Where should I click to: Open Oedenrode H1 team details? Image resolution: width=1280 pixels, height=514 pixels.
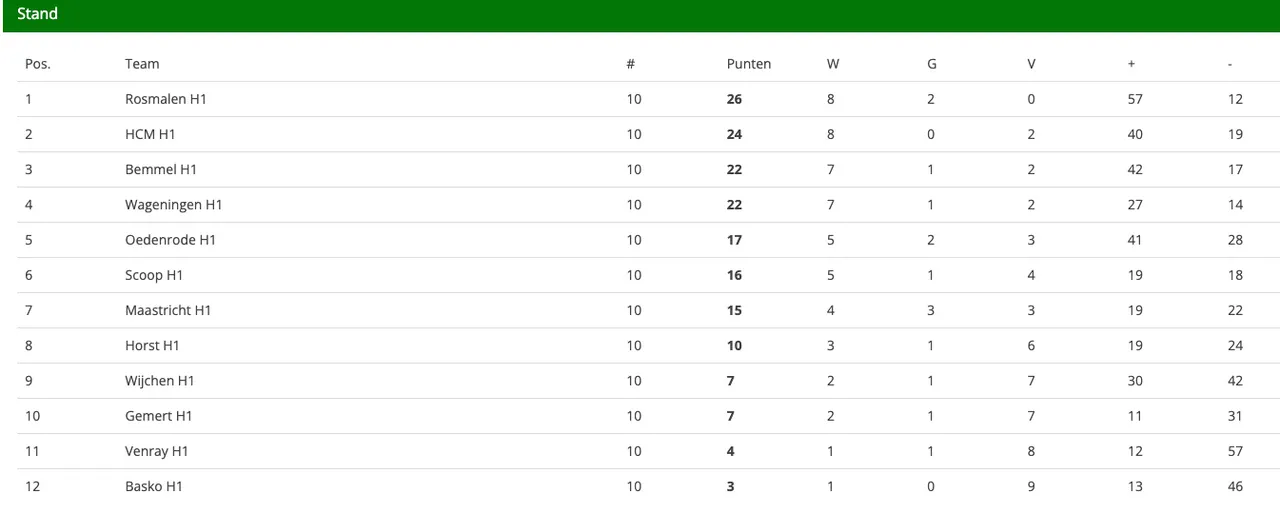(170, 240)
